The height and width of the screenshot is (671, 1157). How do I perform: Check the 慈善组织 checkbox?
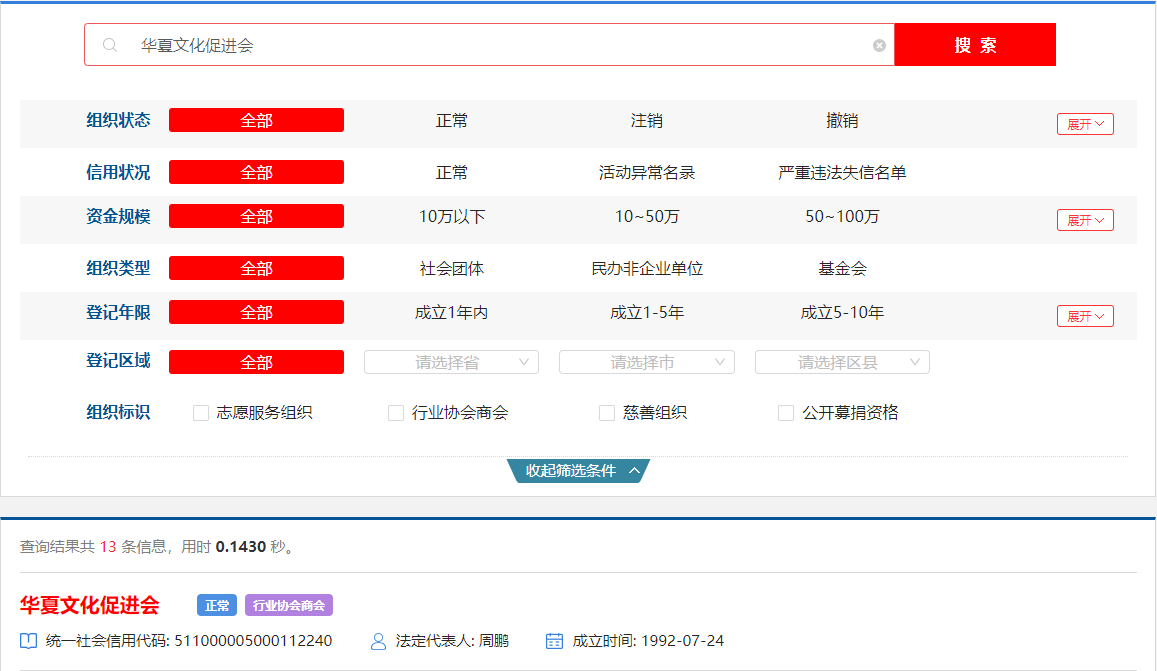[x=607, y=413]
